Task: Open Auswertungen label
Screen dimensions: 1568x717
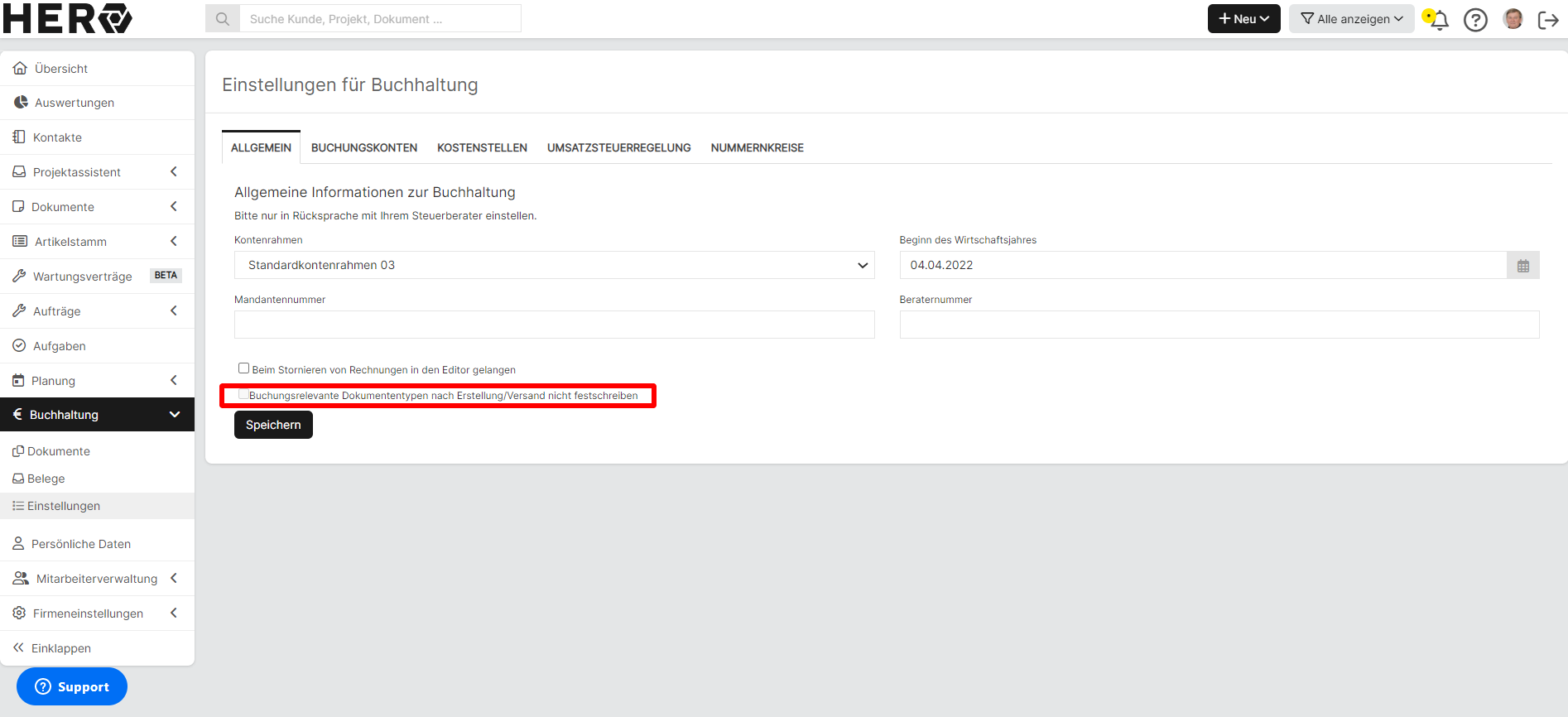Action: (x=75, y=103)
